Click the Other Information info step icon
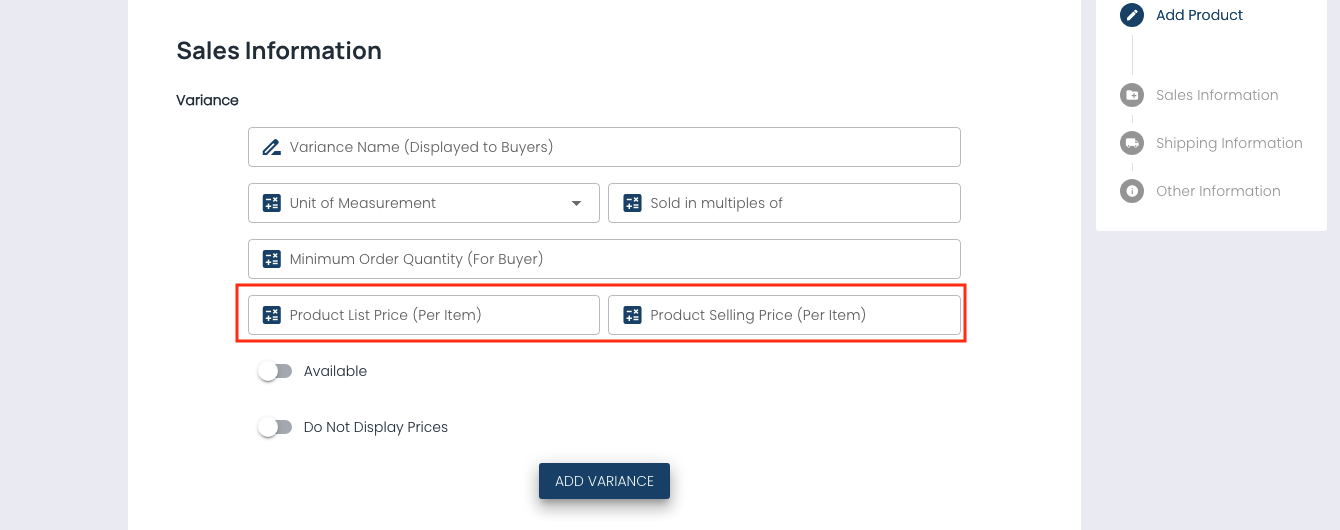Screen dimensions: 1340x530 (x=1132, y=191)
